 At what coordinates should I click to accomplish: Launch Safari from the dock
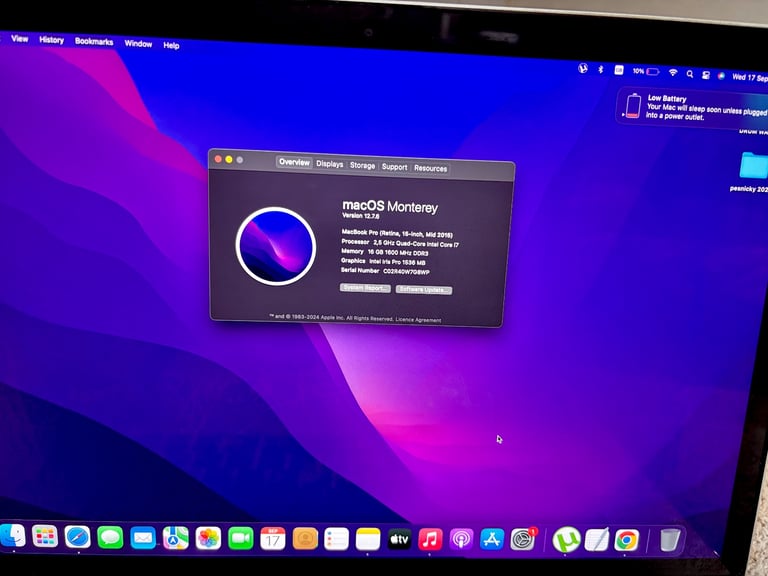77,537
